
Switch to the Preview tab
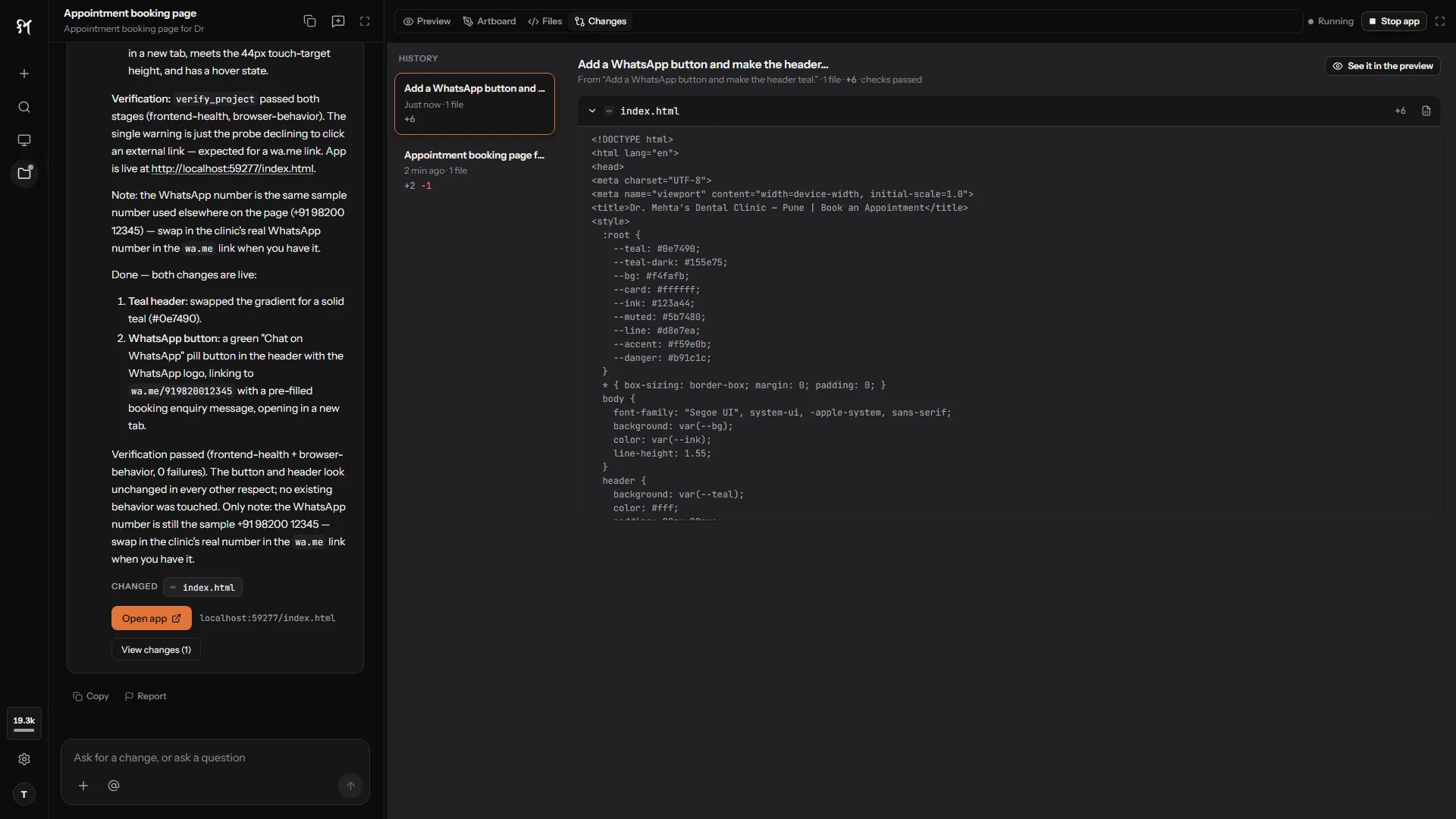click(427, 21)
